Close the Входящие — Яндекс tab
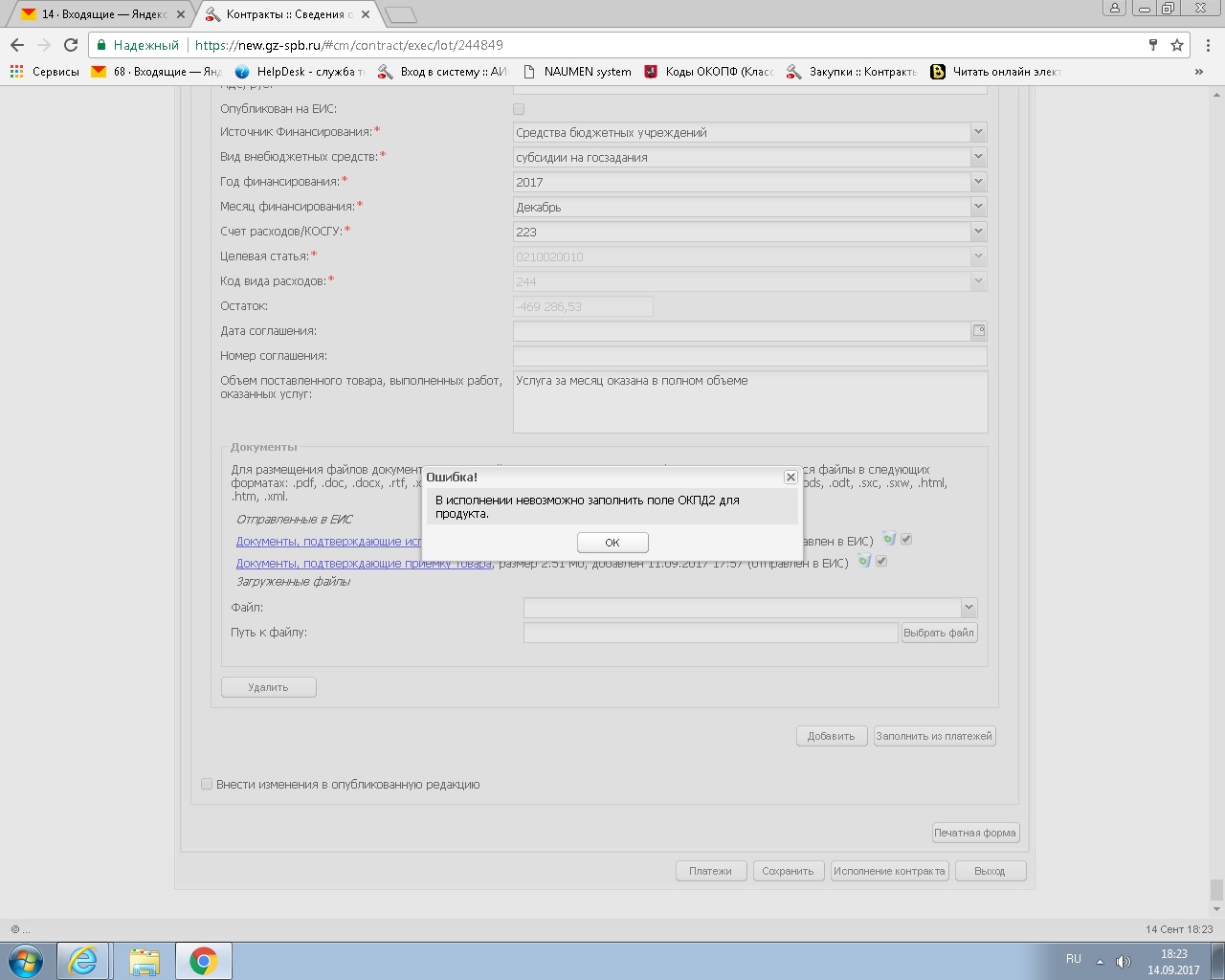 [x=180, y=14]
